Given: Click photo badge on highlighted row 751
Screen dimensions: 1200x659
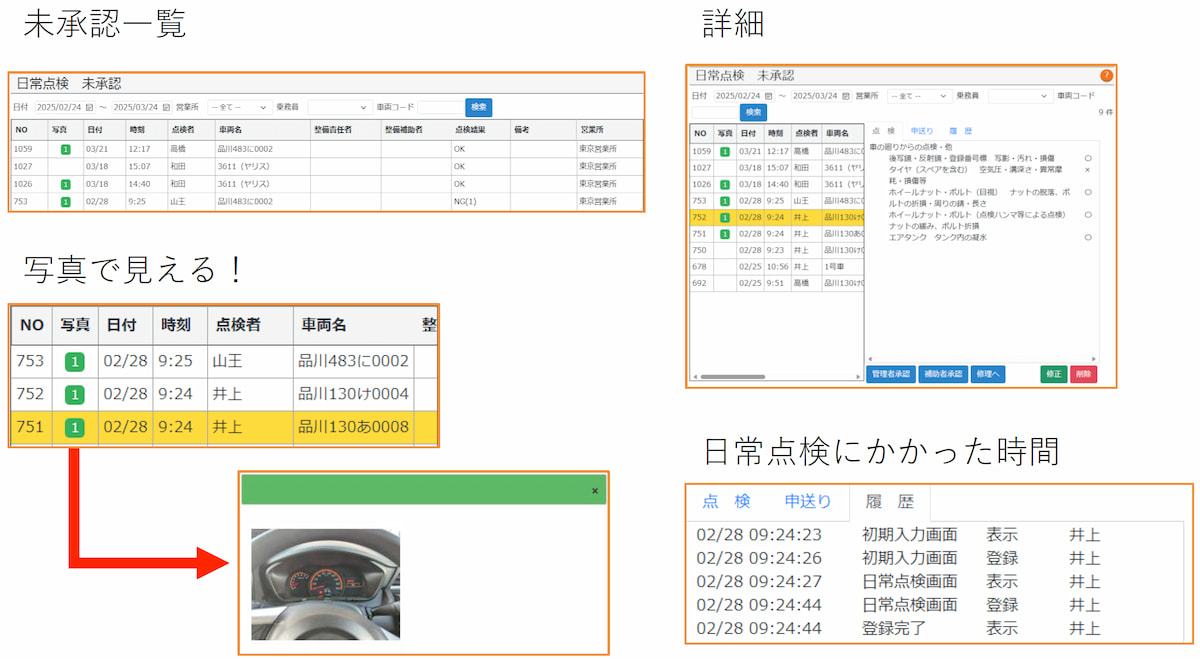Looking at the screenshot, I should click(73, 427).
